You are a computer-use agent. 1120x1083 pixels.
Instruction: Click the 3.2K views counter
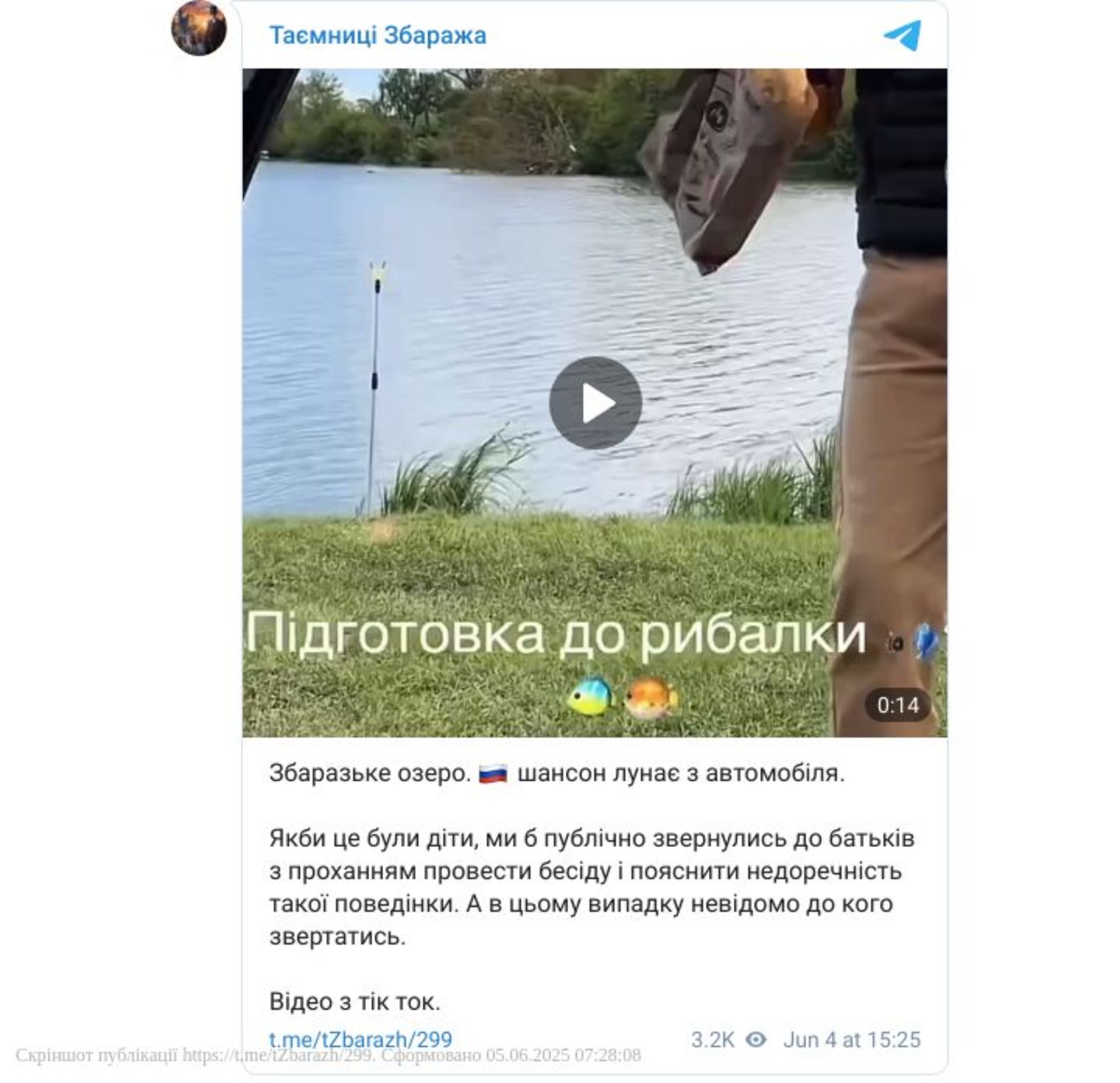pyautogui.click(x=712, y=1039)
